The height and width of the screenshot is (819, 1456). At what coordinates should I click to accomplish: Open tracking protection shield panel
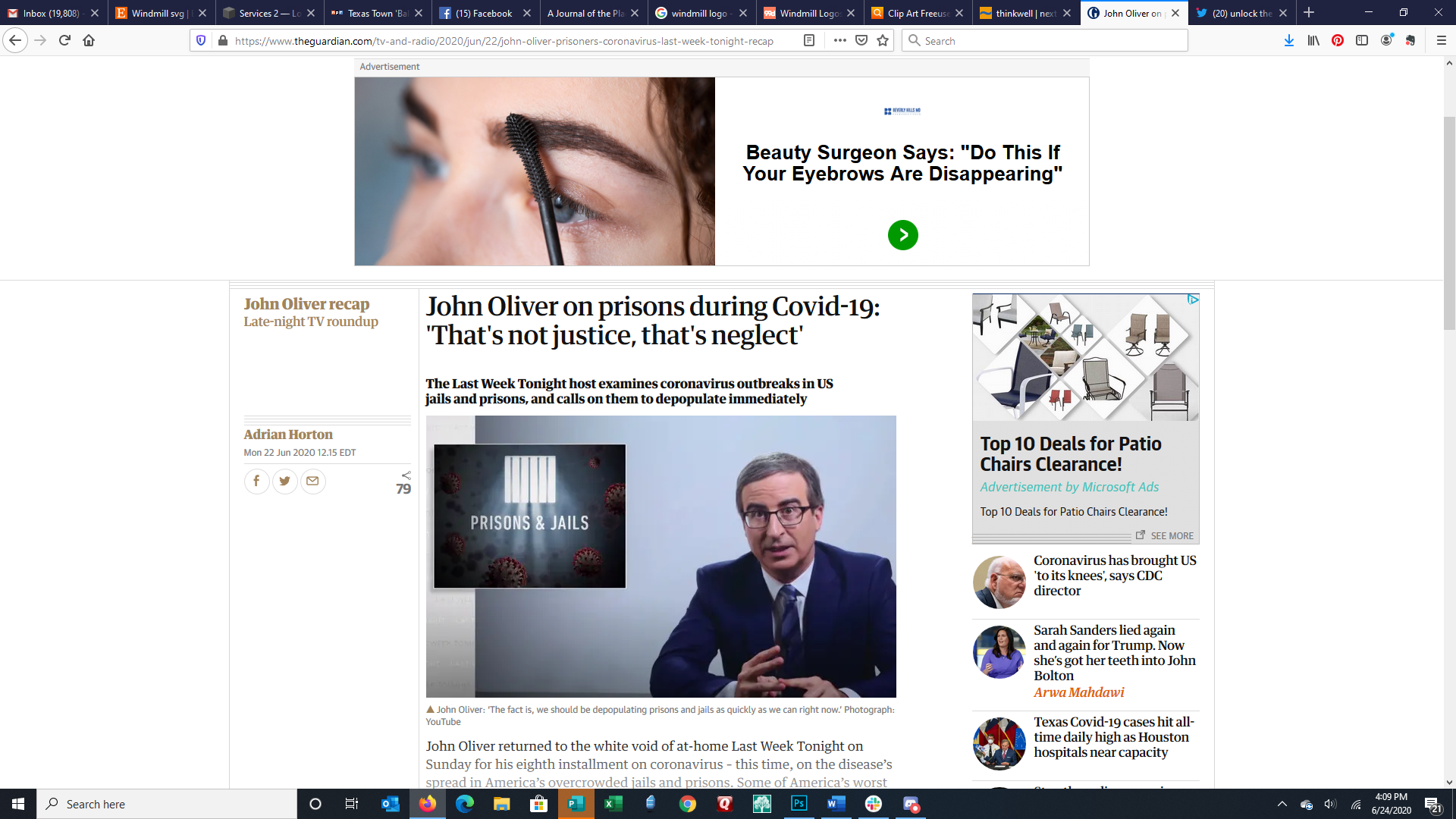pyautogui.click(x=201, y=40)
